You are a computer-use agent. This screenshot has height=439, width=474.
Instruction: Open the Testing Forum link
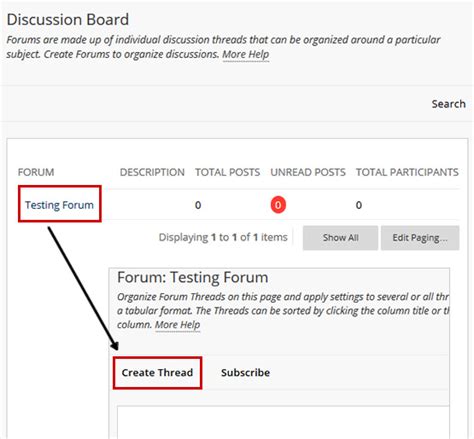coord(59,205)
